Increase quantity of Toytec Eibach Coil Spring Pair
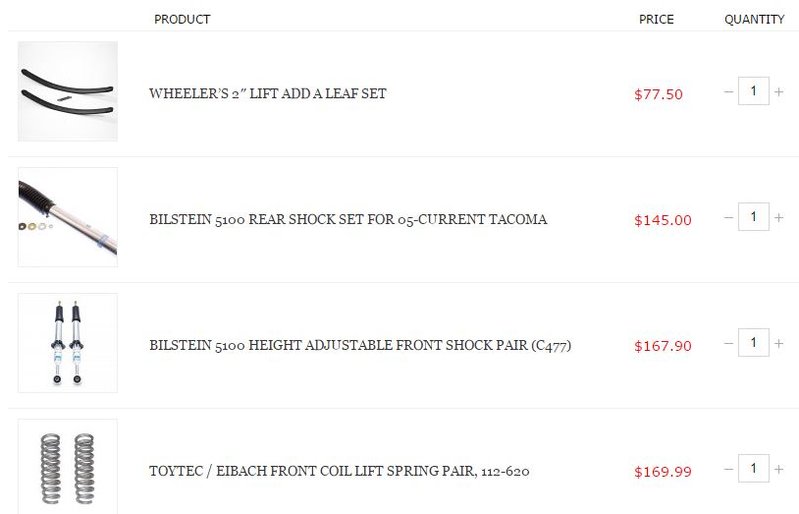 779,469
